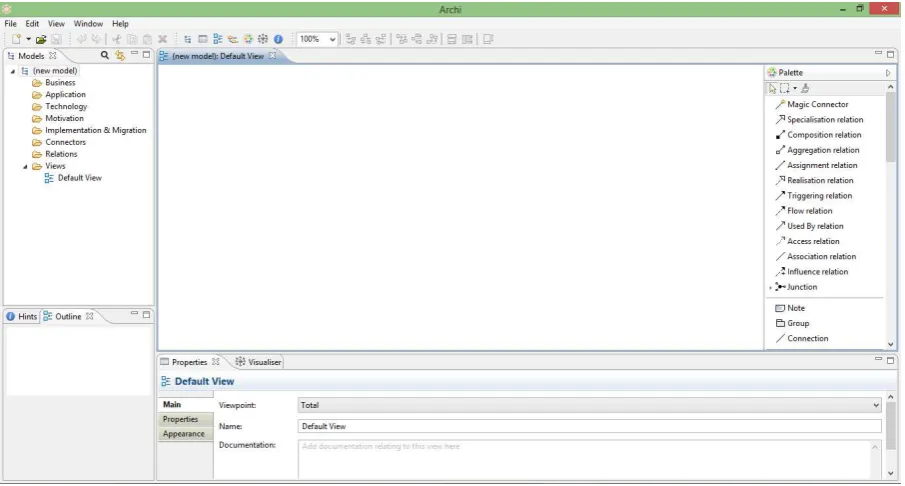Select the Marquee selection tool in Palette

(x=784, y=88)
